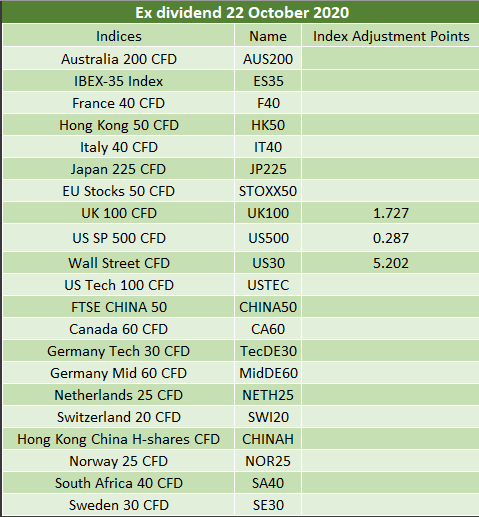The height and width of the screenshot is (517, 479).
Task: Click the empty adjustment cell for SE30
Action: (x=391, y=505)
